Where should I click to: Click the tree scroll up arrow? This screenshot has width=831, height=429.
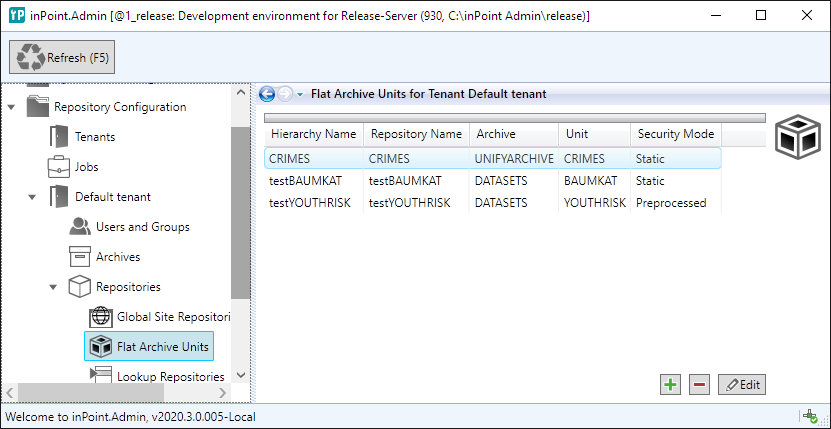click(241, 92)
